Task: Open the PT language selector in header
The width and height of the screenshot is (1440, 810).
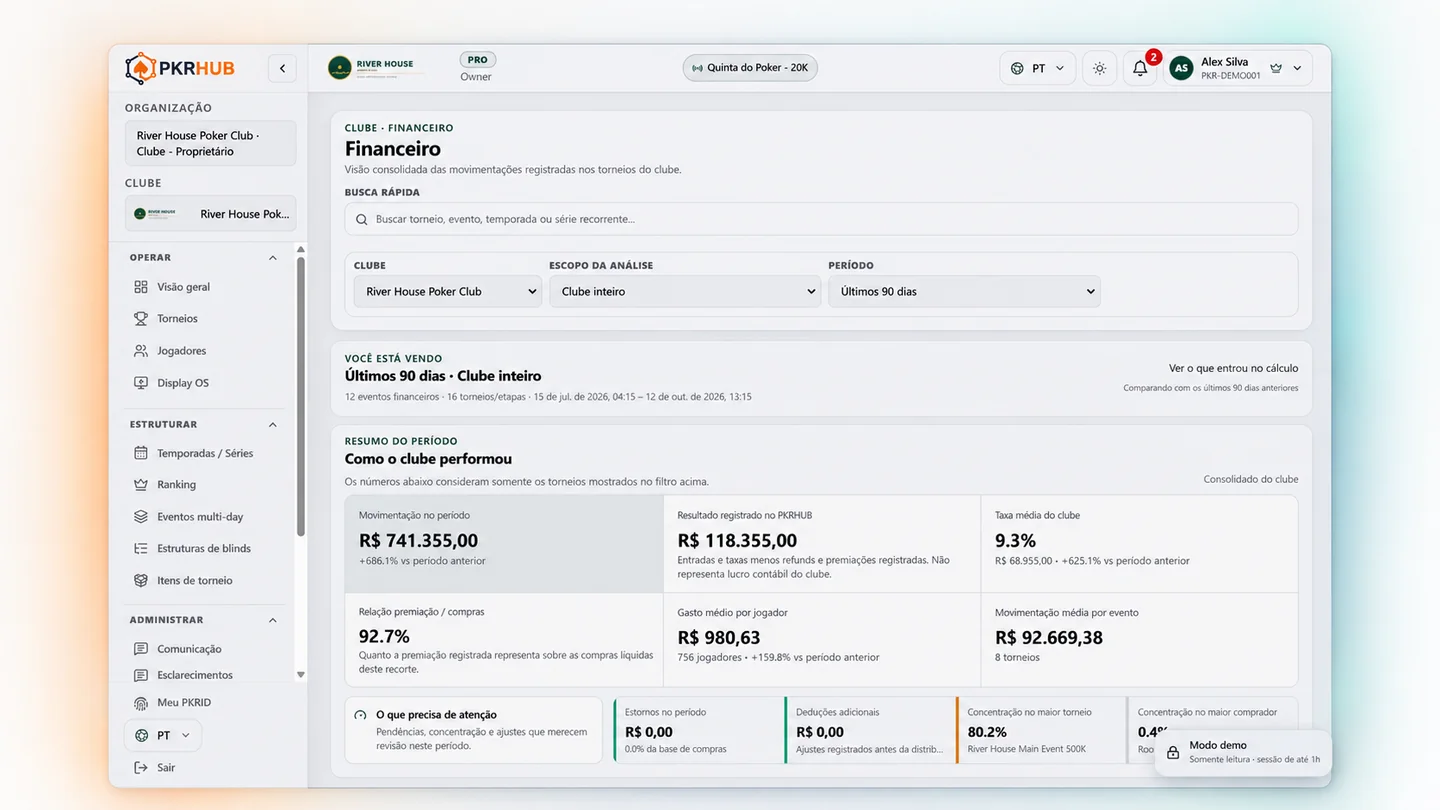Action: pyautogui.click(x=1038, y=68)
